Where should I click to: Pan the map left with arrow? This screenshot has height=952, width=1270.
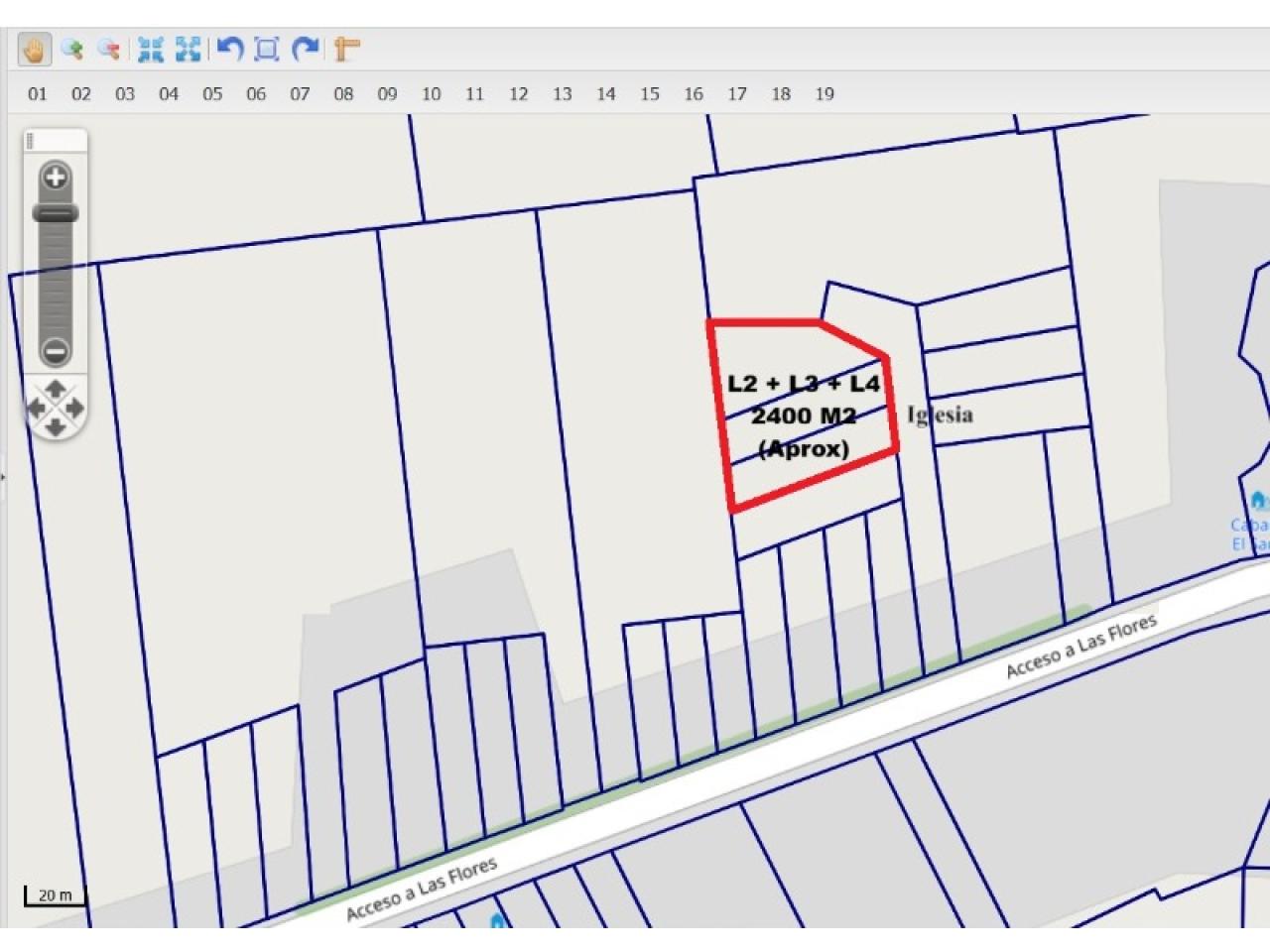35,408
